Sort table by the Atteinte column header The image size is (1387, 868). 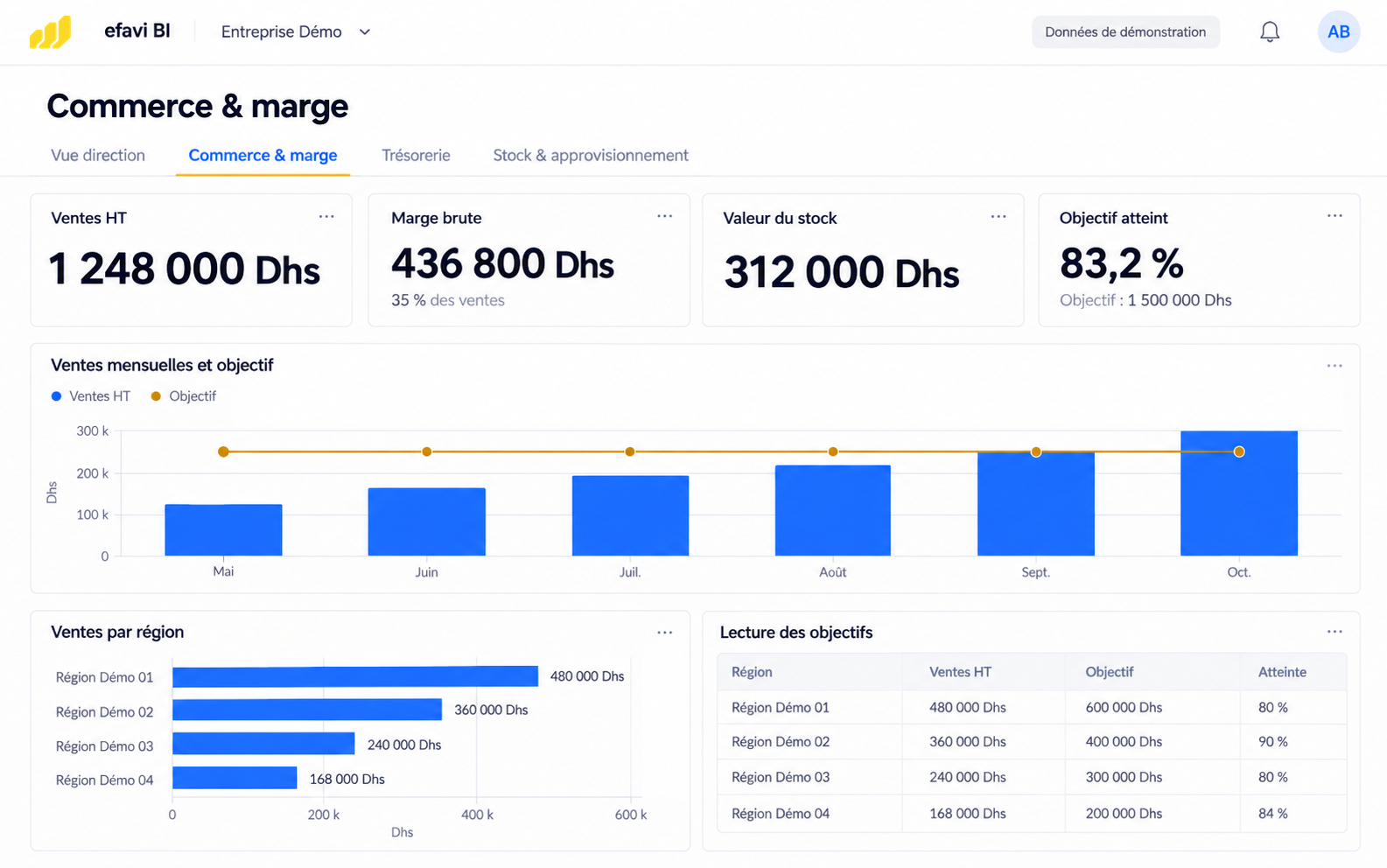(x=1282, y=672)
